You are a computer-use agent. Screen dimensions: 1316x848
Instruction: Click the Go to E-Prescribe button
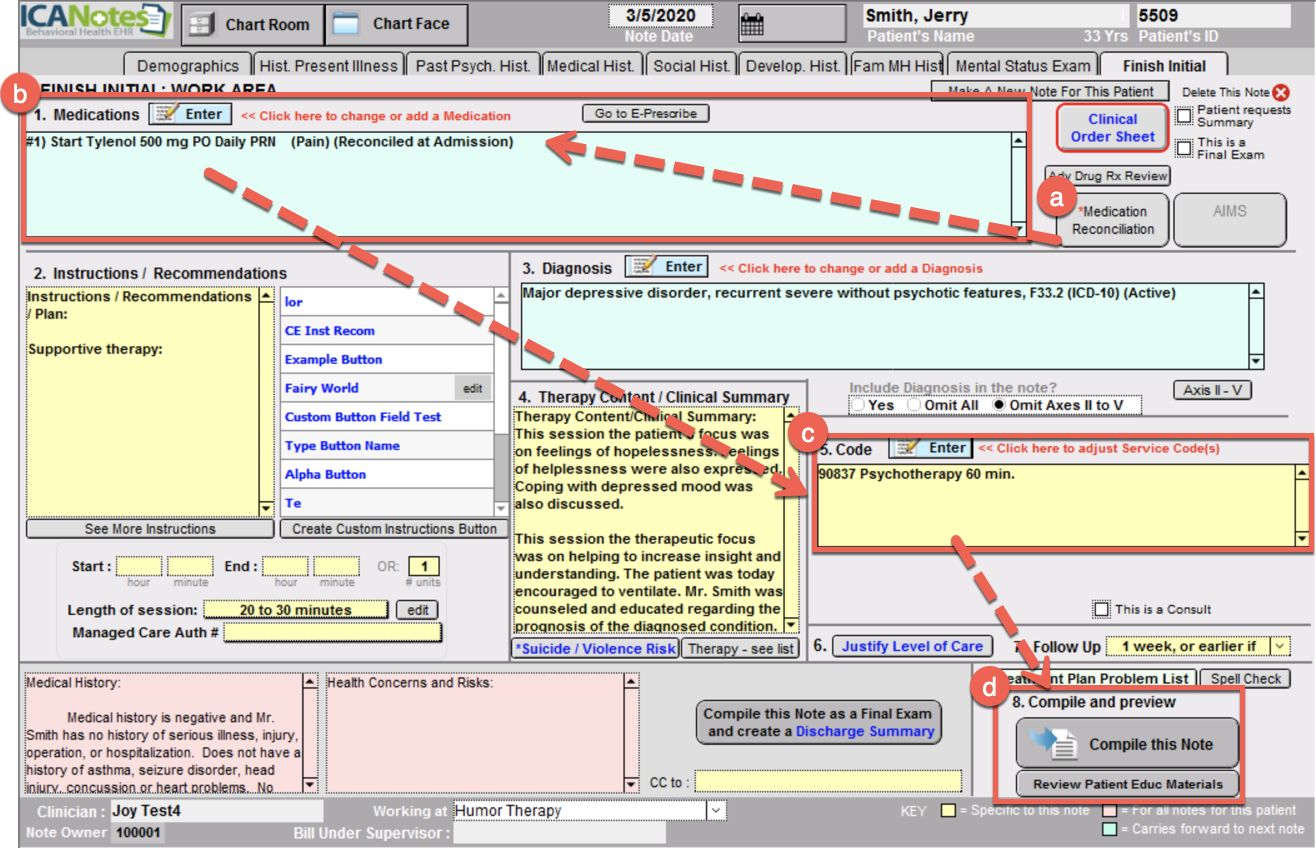[645, 113]
